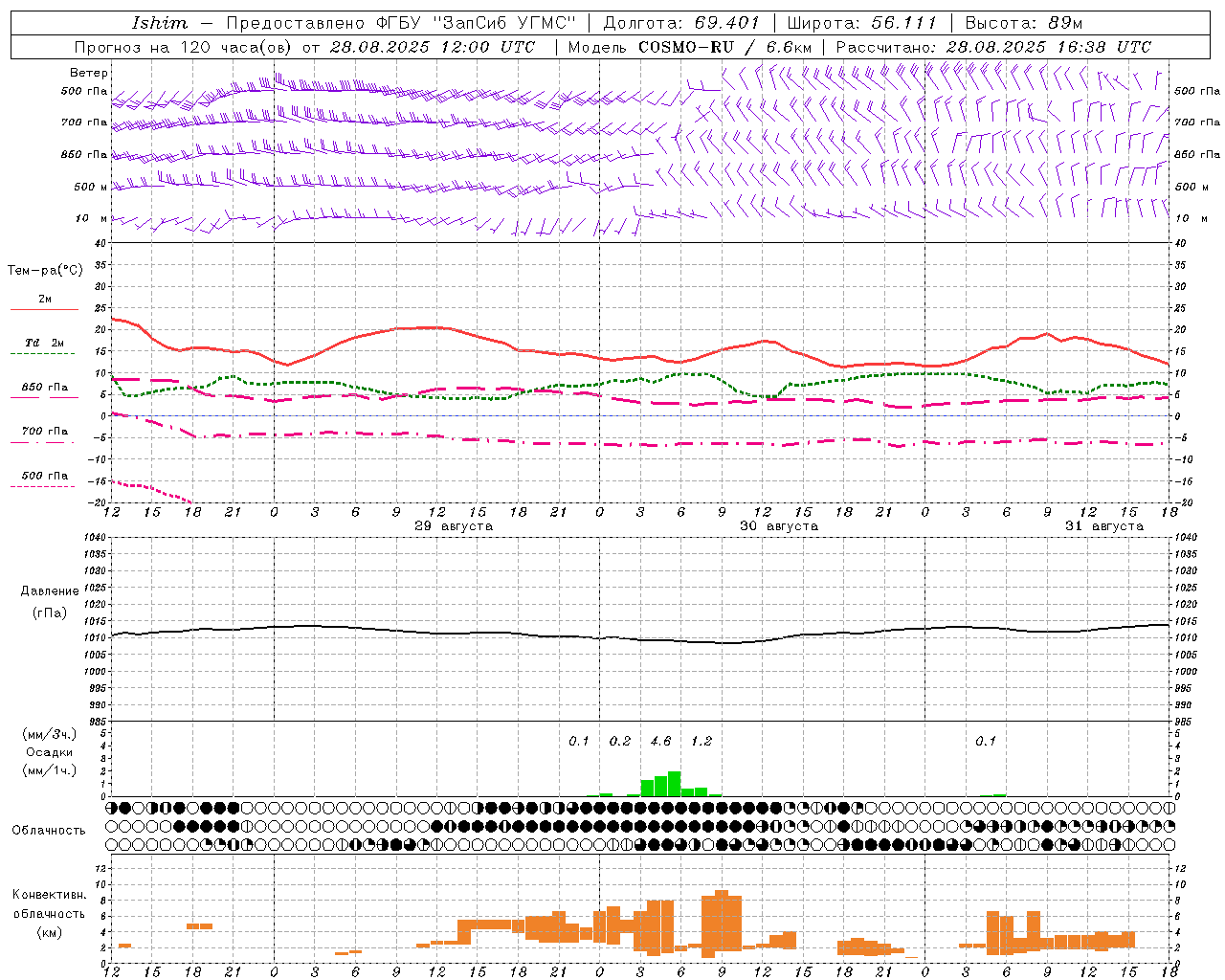Click the "10 м" wind level label on left
This screenshot has width=1225, height=980.
point(92,219)
